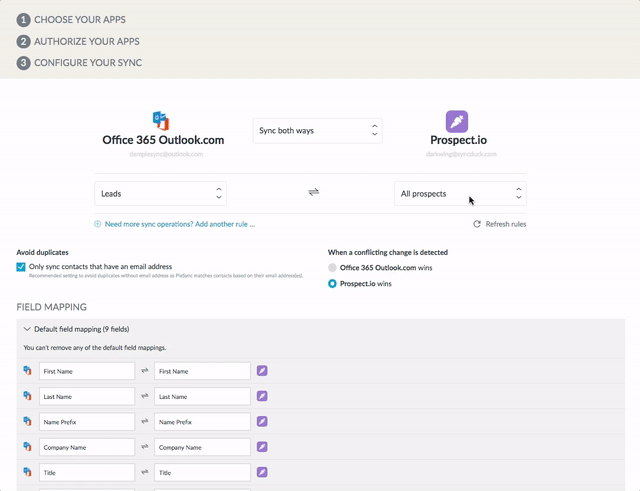Click Need more sync operations? Add another rule
The width and height of the screenshot is (640, 491).
(x=180, y=224)
